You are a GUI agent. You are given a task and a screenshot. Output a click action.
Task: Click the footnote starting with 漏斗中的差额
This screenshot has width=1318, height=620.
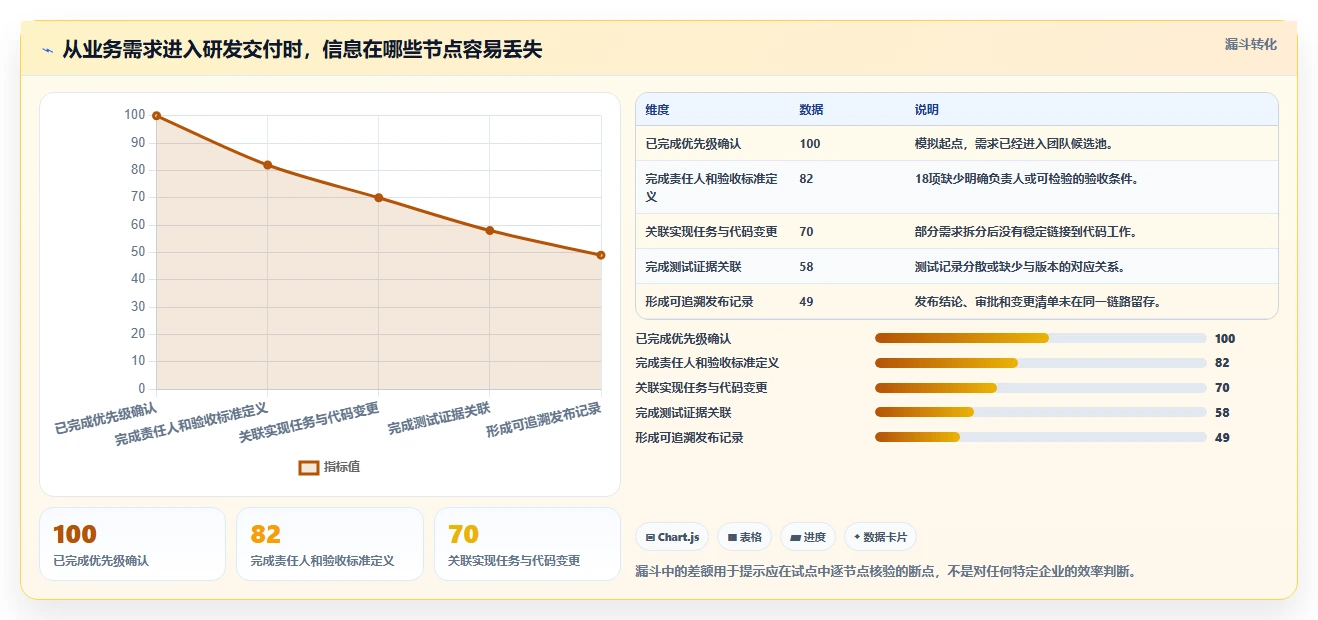click(886, 572)
